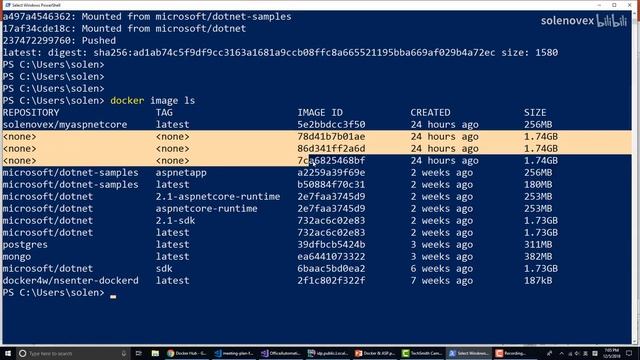
Task: Click the microphone icon in the search box
Action: pyautogui.click(x=124, y=353)
